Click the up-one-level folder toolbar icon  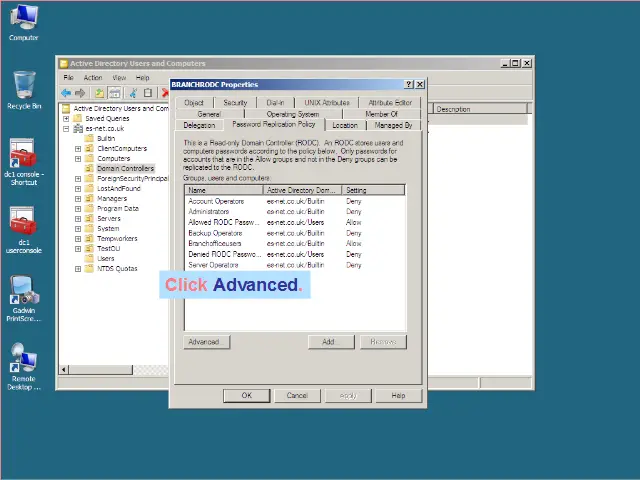[x=99, y=93]
